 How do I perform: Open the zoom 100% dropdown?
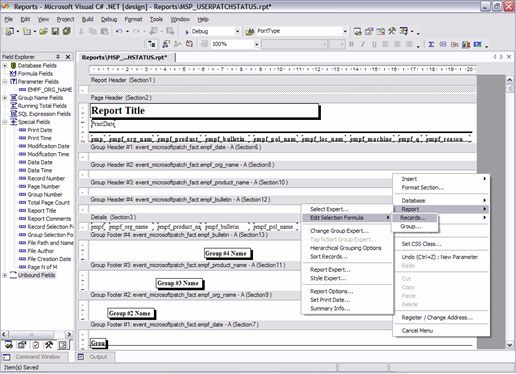(256, 44)
